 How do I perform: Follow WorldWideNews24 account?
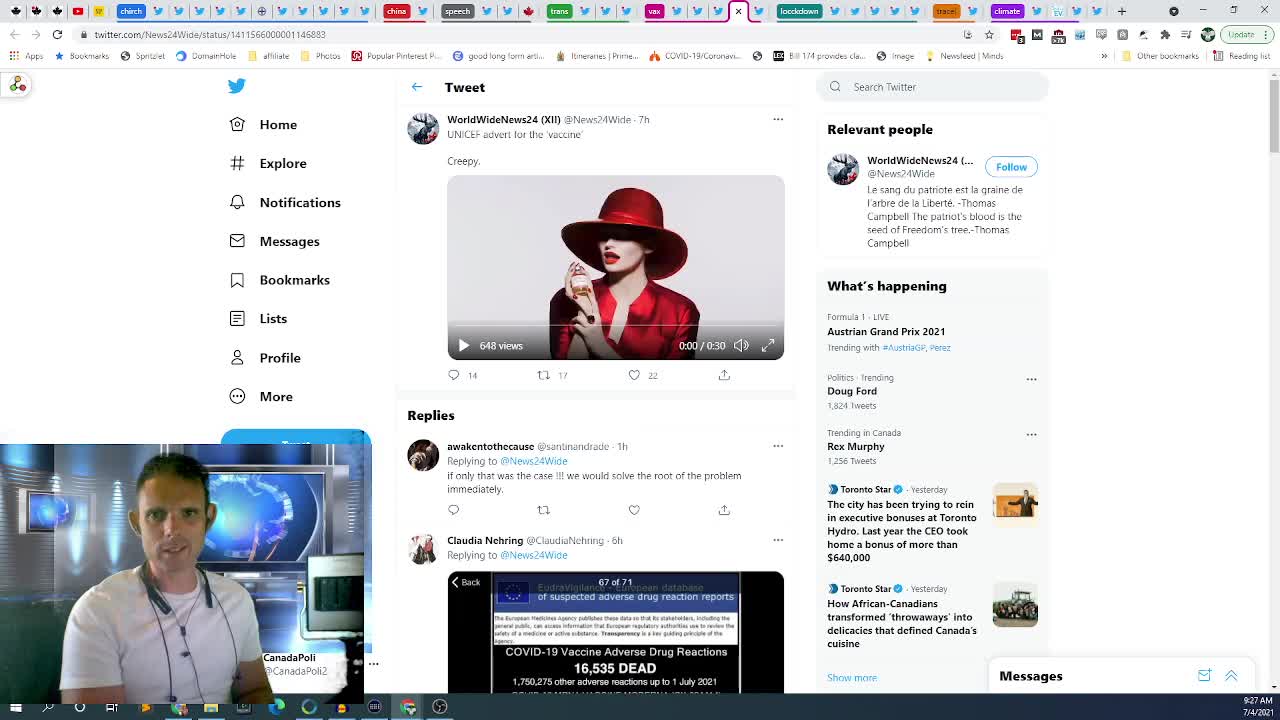tap(1011, 167)
